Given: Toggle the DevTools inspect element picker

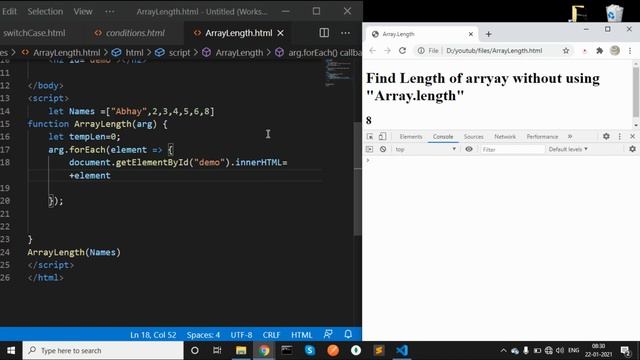Looking at the screenshot, I should coord(370,136).
